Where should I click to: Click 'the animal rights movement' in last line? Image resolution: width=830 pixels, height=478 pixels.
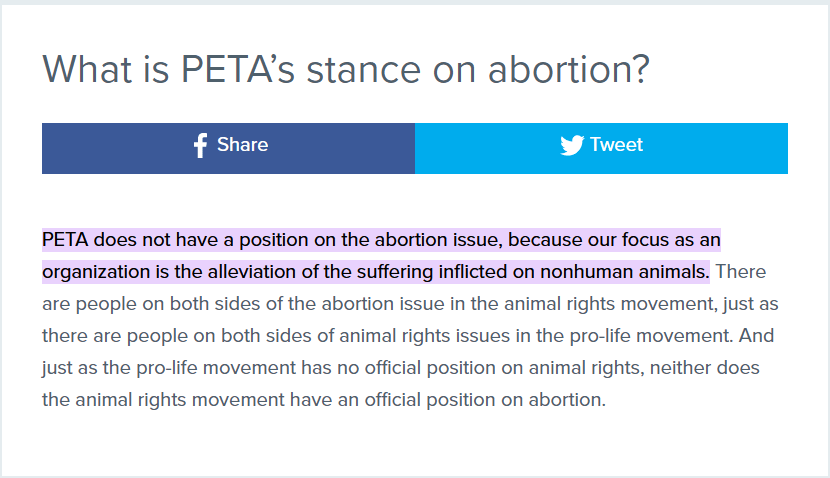(x=164, y=400)
